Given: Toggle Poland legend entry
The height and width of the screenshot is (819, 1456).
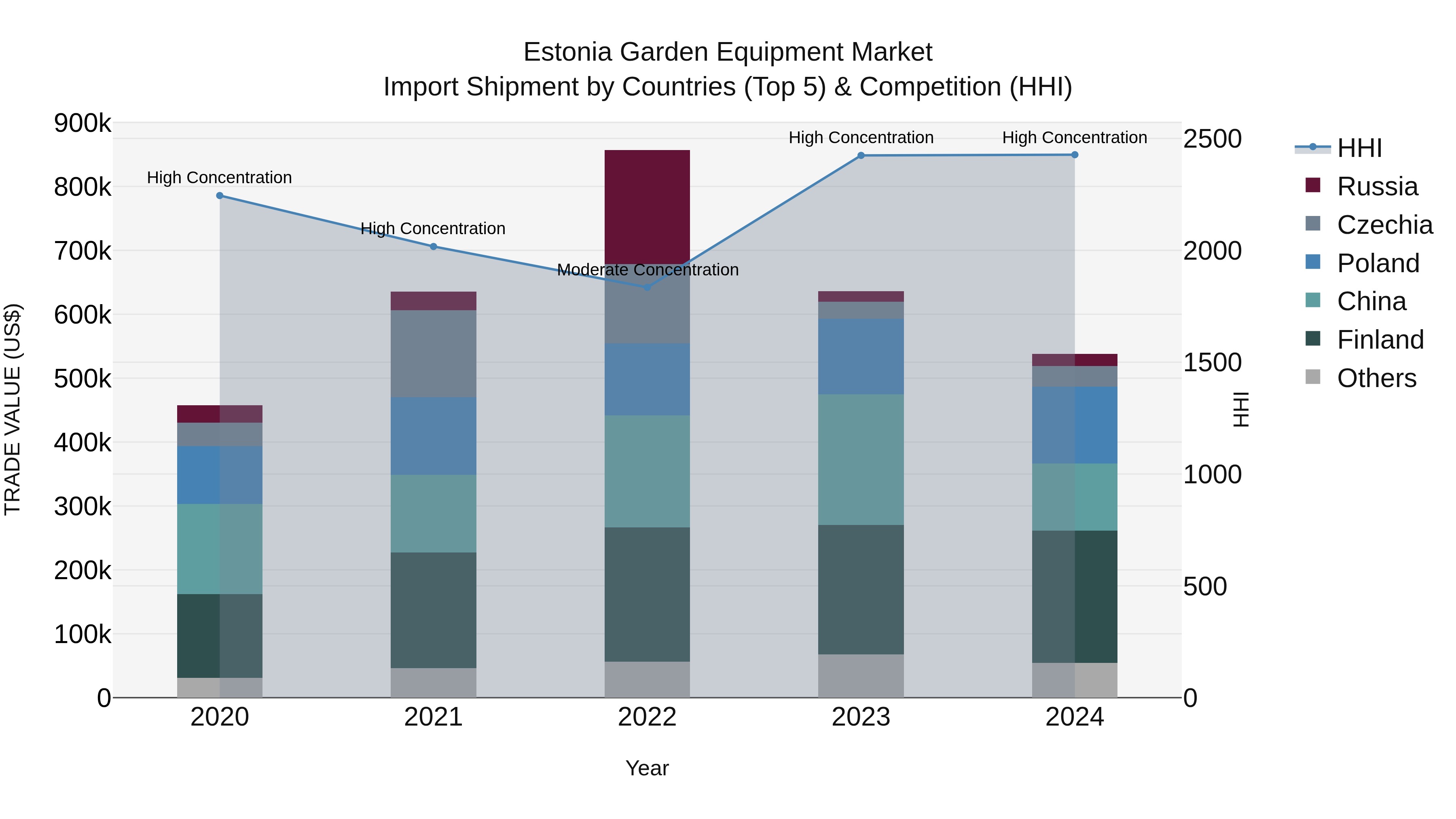Looking at the screenshot, I should click(x=1362, y=263).
